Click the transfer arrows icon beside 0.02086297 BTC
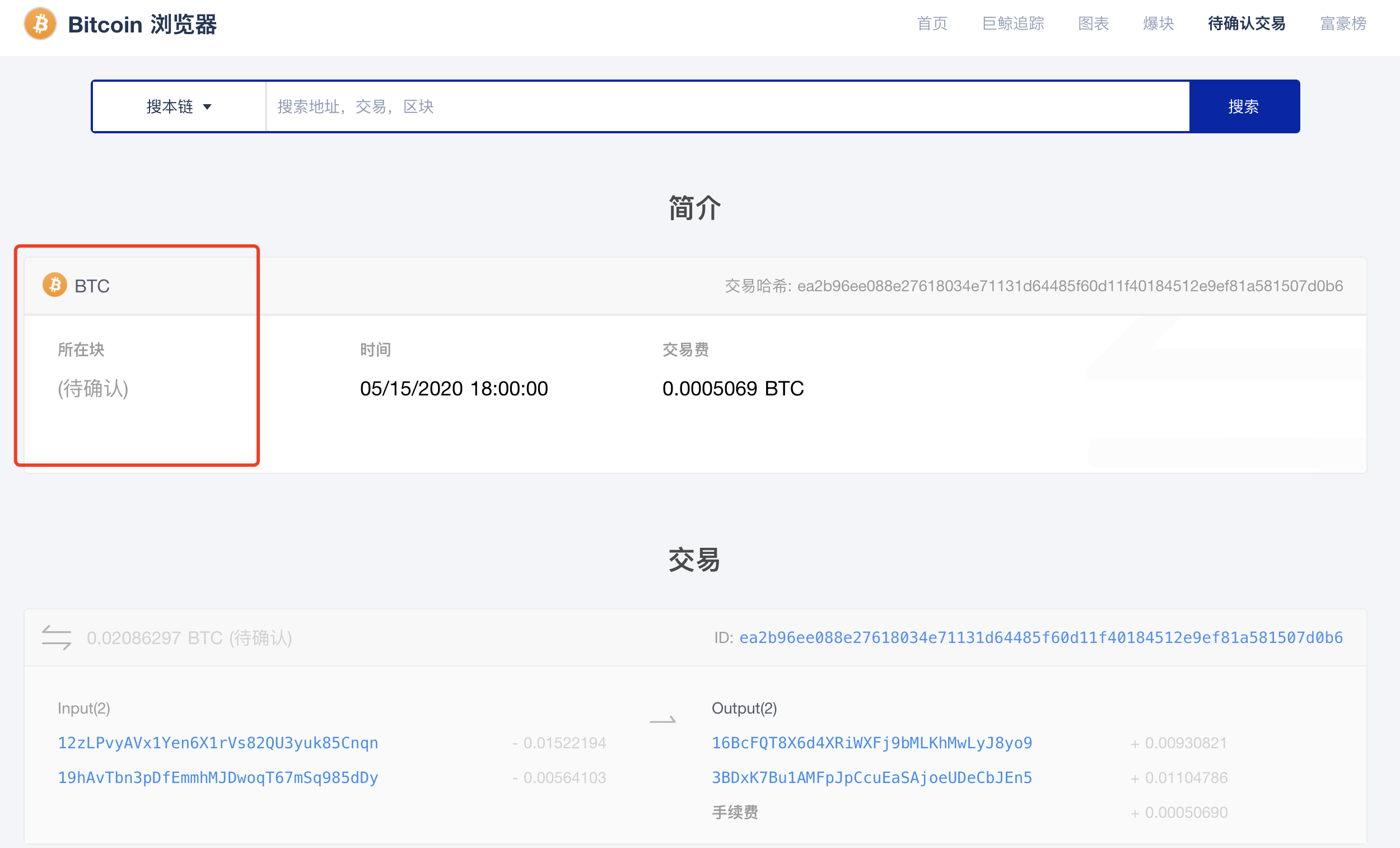The height and width of the screenshot is (848, 1400). [x=57, y=638]
